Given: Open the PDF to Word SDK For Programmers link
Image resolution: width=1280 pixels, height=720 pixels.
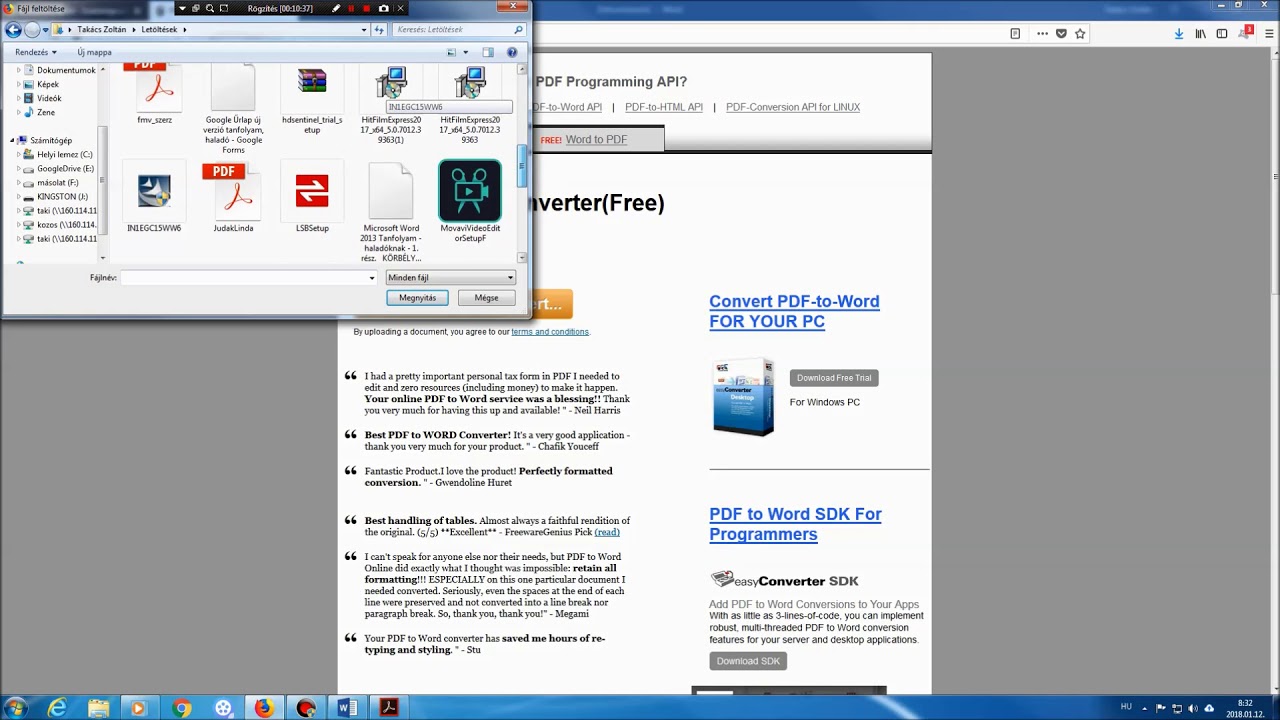Looking at the screenshot, I should (x=795, y=524).
